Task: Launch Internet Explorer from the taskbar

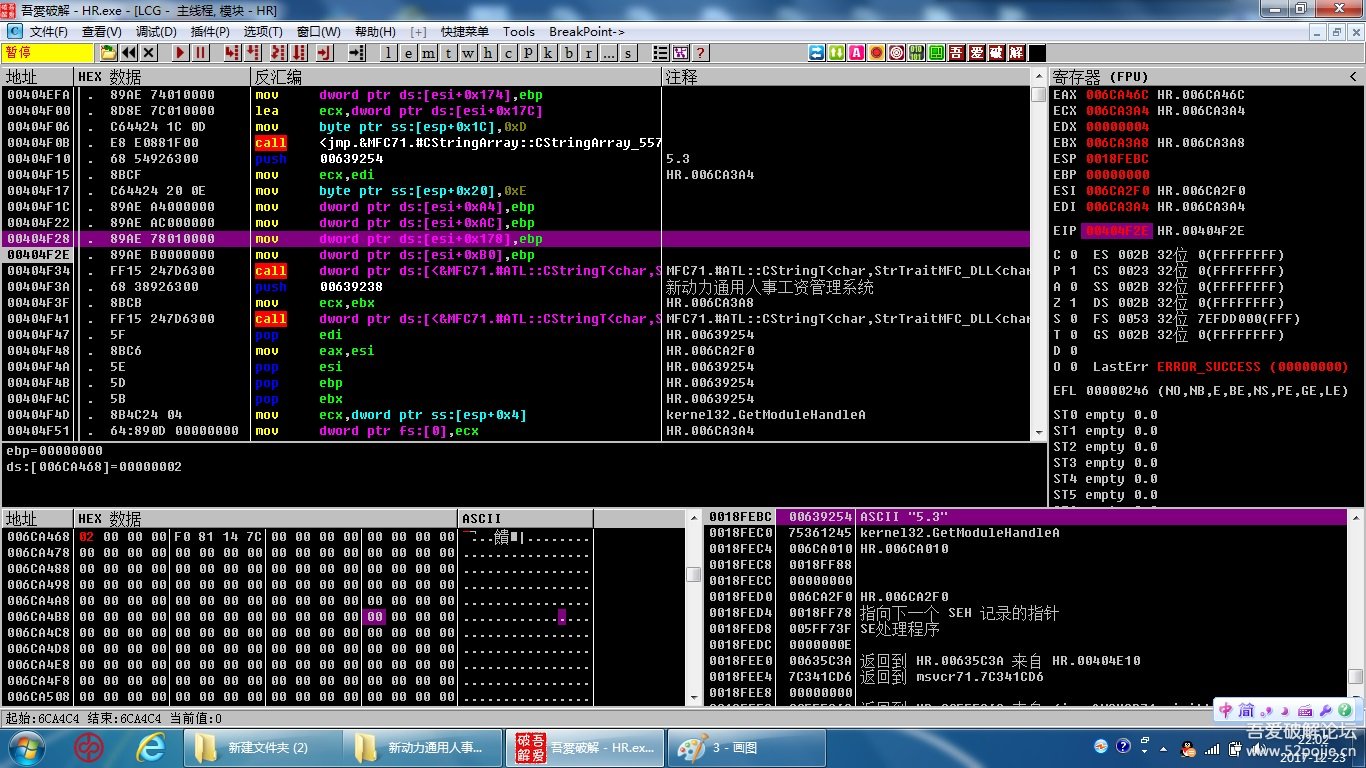Action: pyautogui.click(x=151, y=747)
